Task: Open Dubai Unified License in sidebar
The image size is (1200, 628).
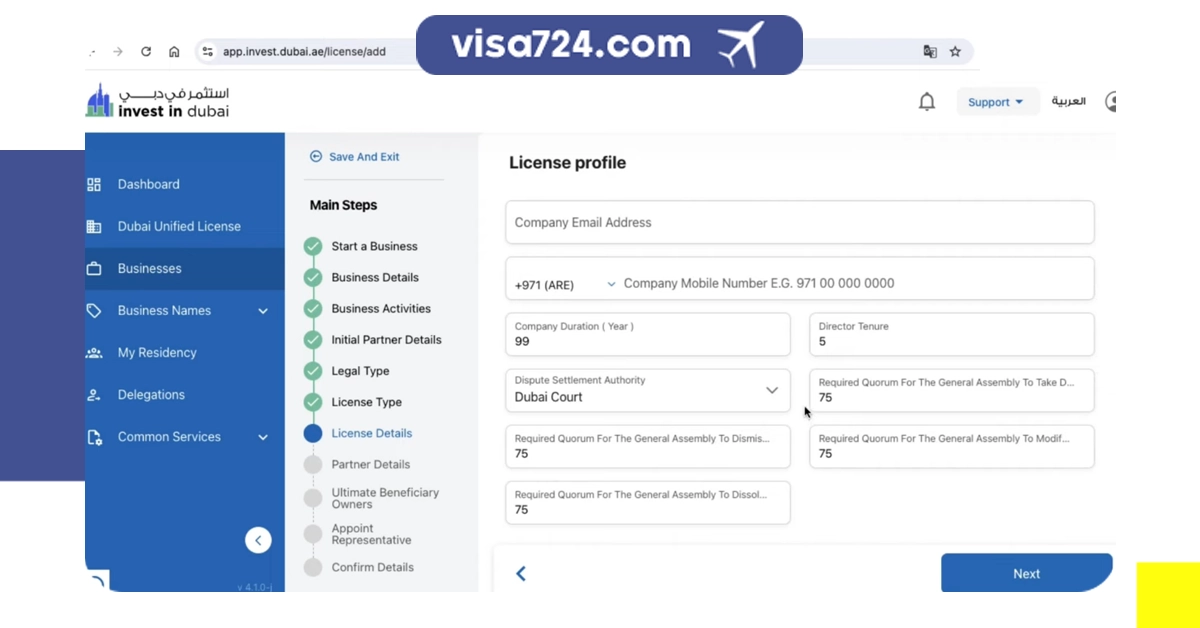Action: pos(178,226)
